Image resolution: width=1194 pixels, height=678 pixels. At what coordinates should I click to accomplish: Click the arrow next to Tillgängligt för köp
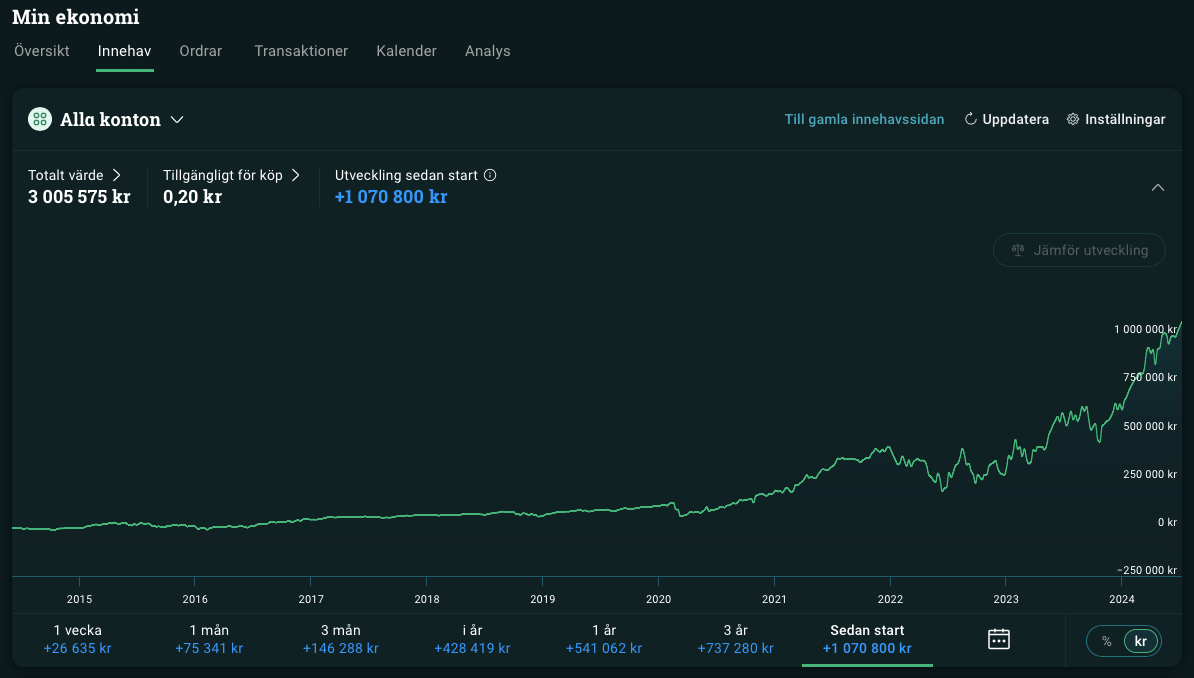coord(295,175)
